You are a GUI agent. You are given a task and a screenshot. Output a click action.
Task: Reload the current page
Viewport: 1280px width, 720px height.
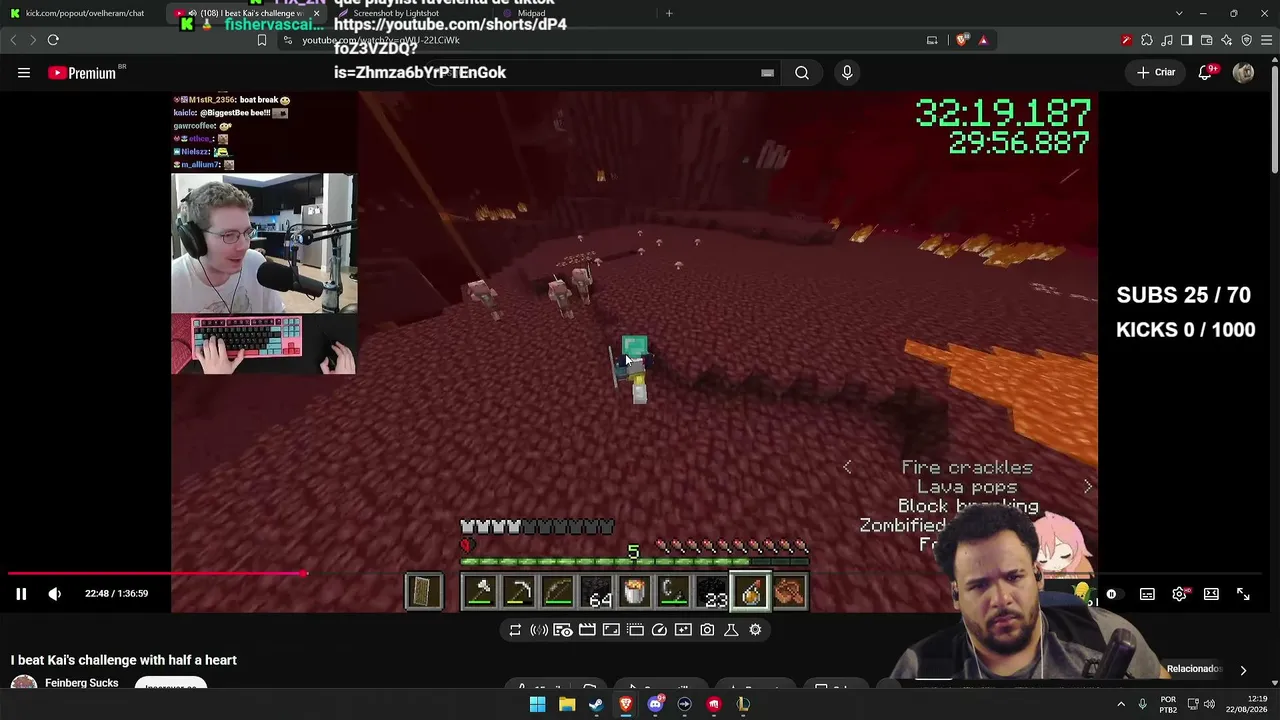coord(53,40)
